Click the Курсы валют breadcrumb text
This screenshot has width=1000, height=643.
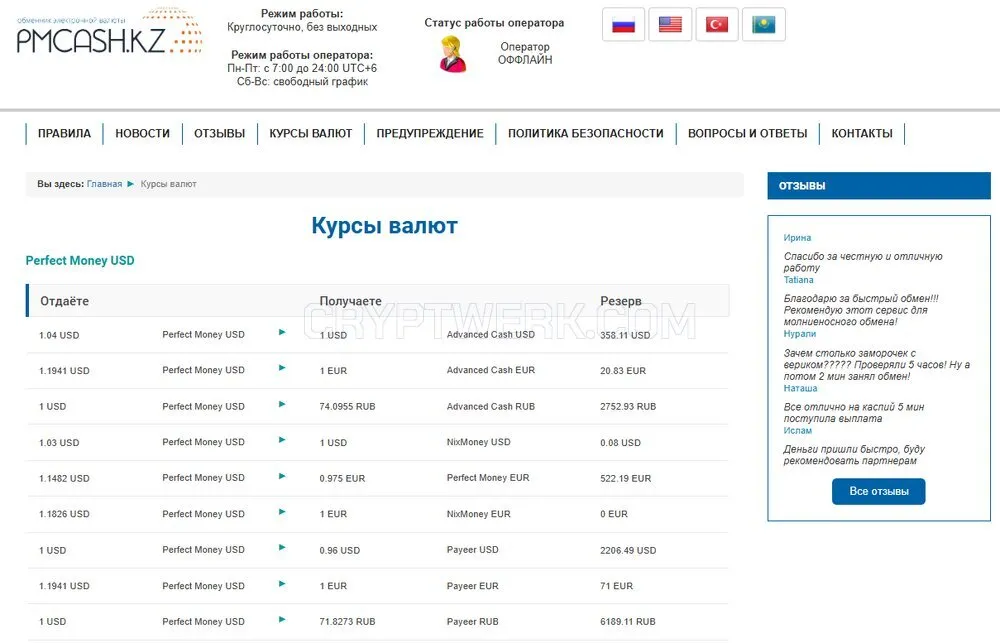[168, 184]
